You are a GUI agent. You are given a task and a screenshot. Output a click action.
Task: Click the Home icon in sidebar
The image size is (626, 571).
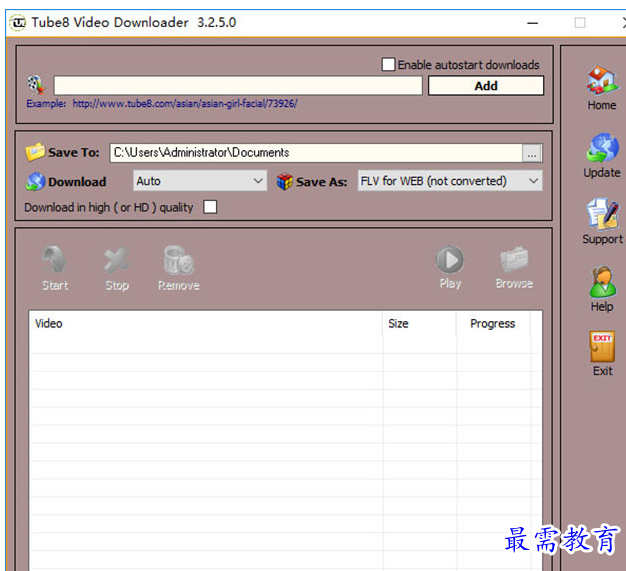602,80
